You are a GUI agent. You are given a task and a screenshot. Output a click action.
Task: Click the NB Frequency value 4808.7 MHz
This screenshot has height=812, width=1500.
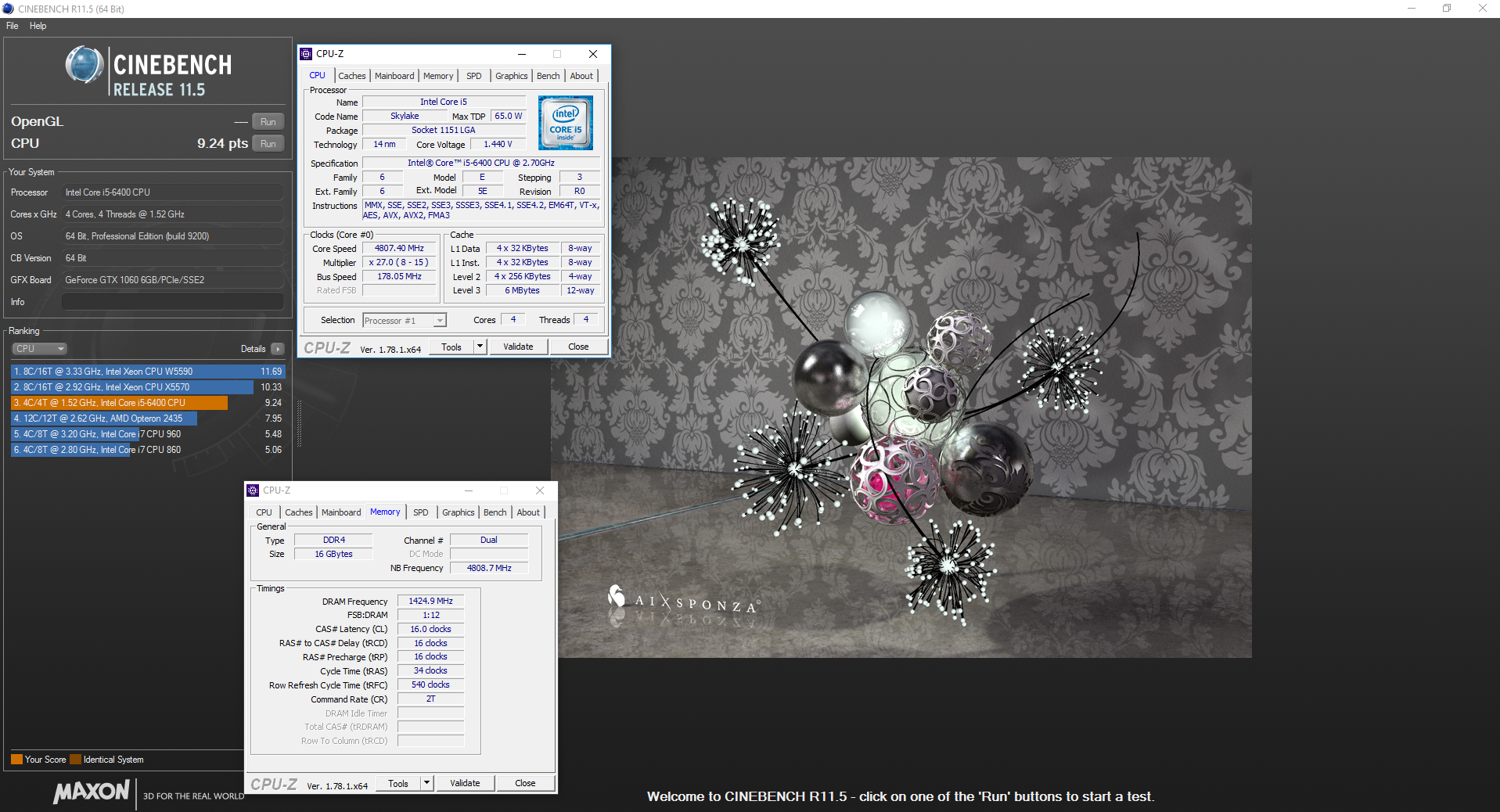pos(489,569)
